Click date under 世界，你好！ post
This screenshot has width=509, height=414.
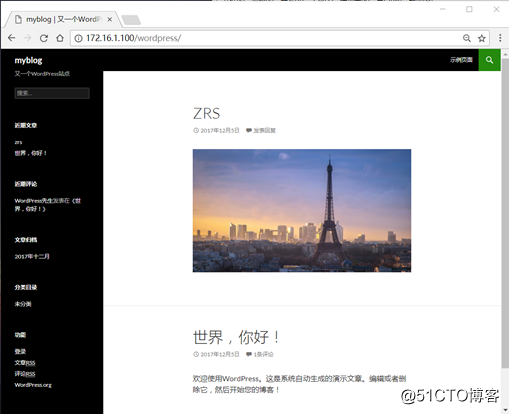click(220, 354)
